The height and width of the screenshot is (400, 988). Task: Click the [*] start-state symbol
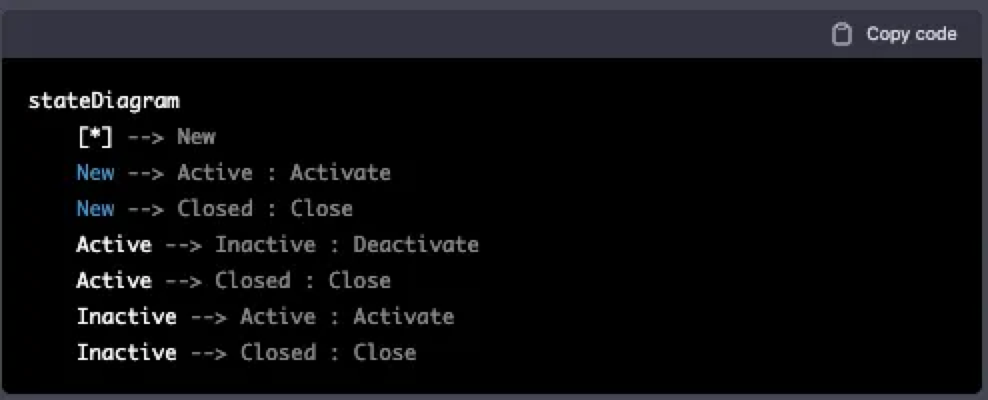[95, 137]
